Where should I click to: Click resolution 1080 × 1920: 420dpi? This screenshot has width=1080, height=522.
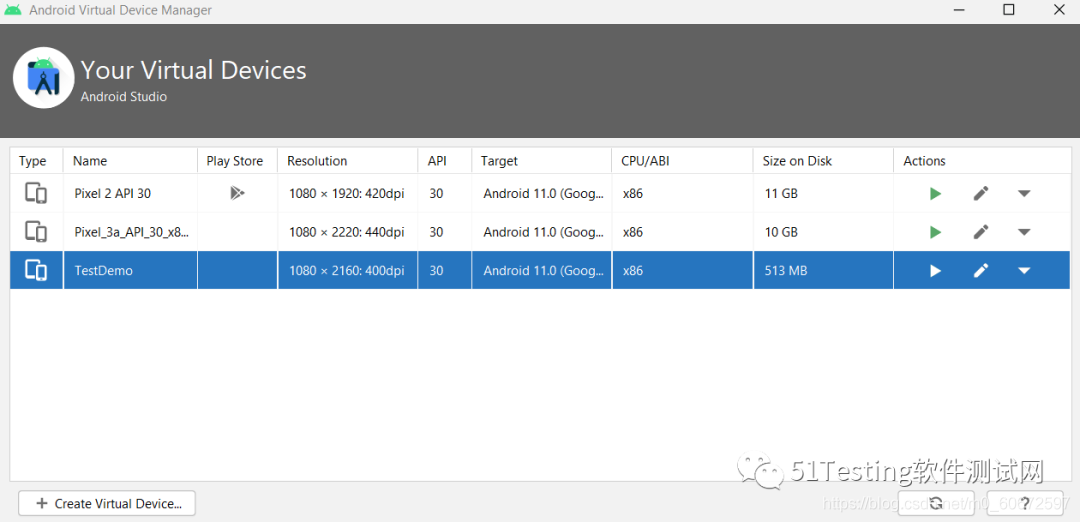(346, 194)
